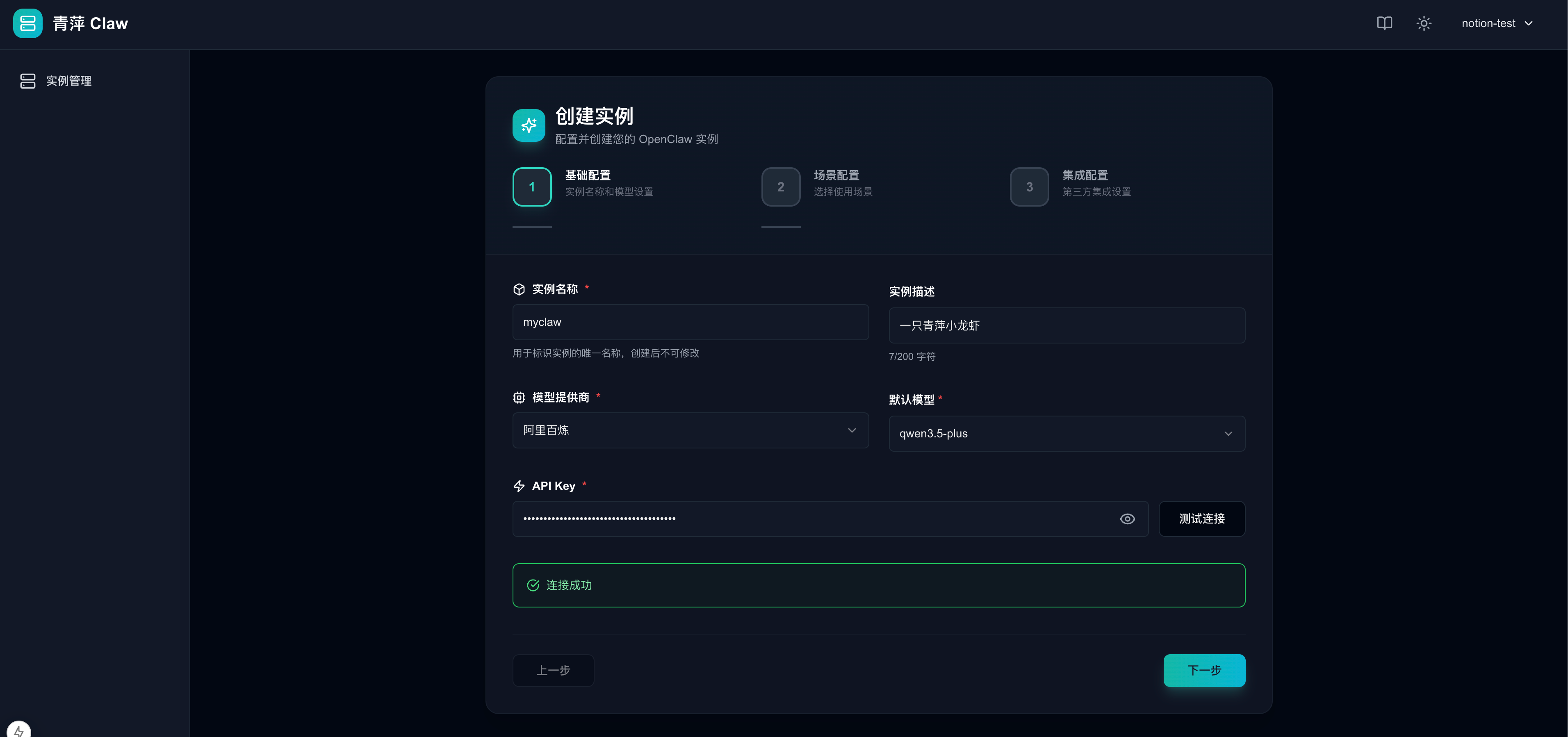Click the bolt icon beside API Key
The image size is (1568, 737).
[x=519, y=486]
